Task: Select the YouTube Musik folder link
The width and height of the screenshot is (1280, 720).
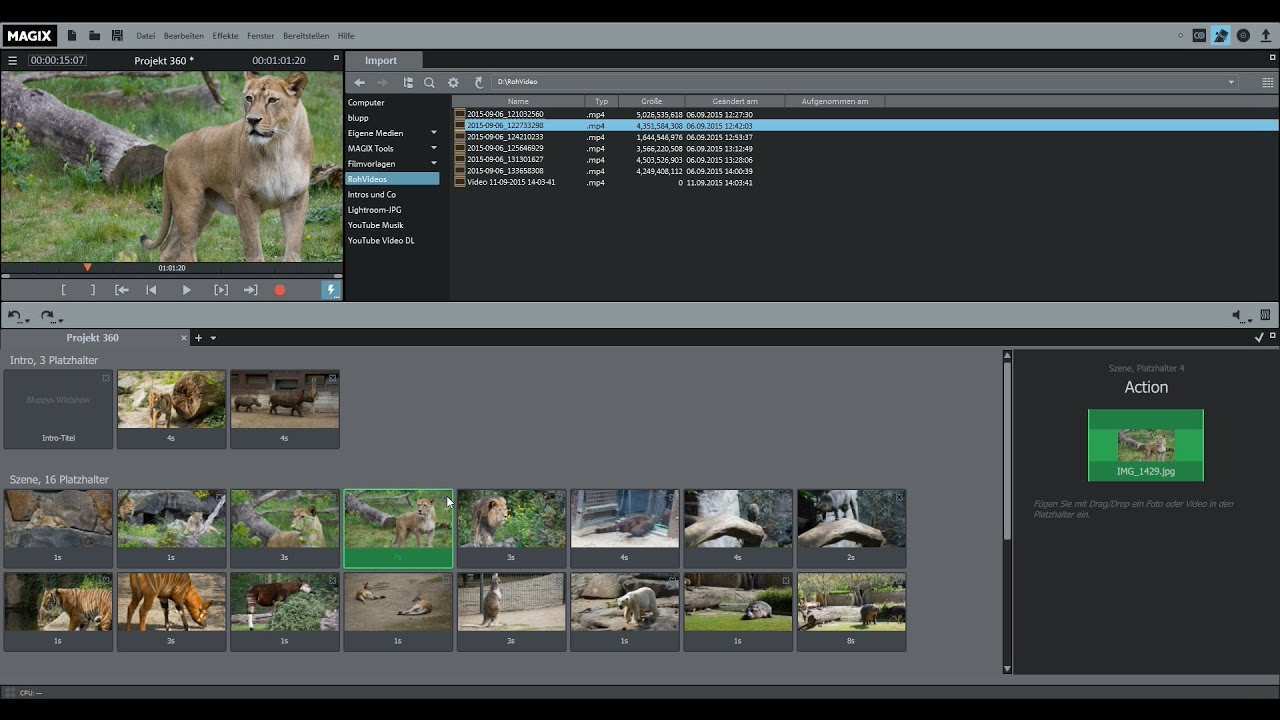Action: (376, 225)
